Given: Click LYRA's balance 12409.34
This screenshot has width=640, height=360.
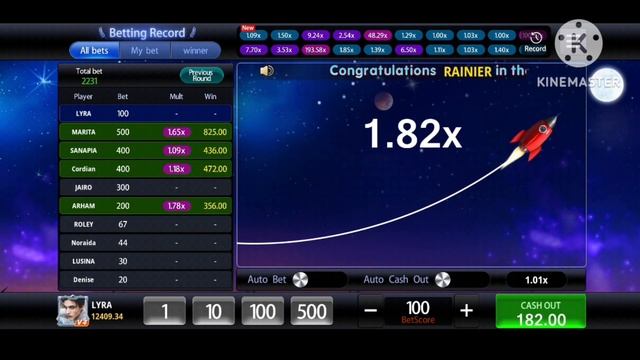Looking at the screenshot, I should coord(107,316).
